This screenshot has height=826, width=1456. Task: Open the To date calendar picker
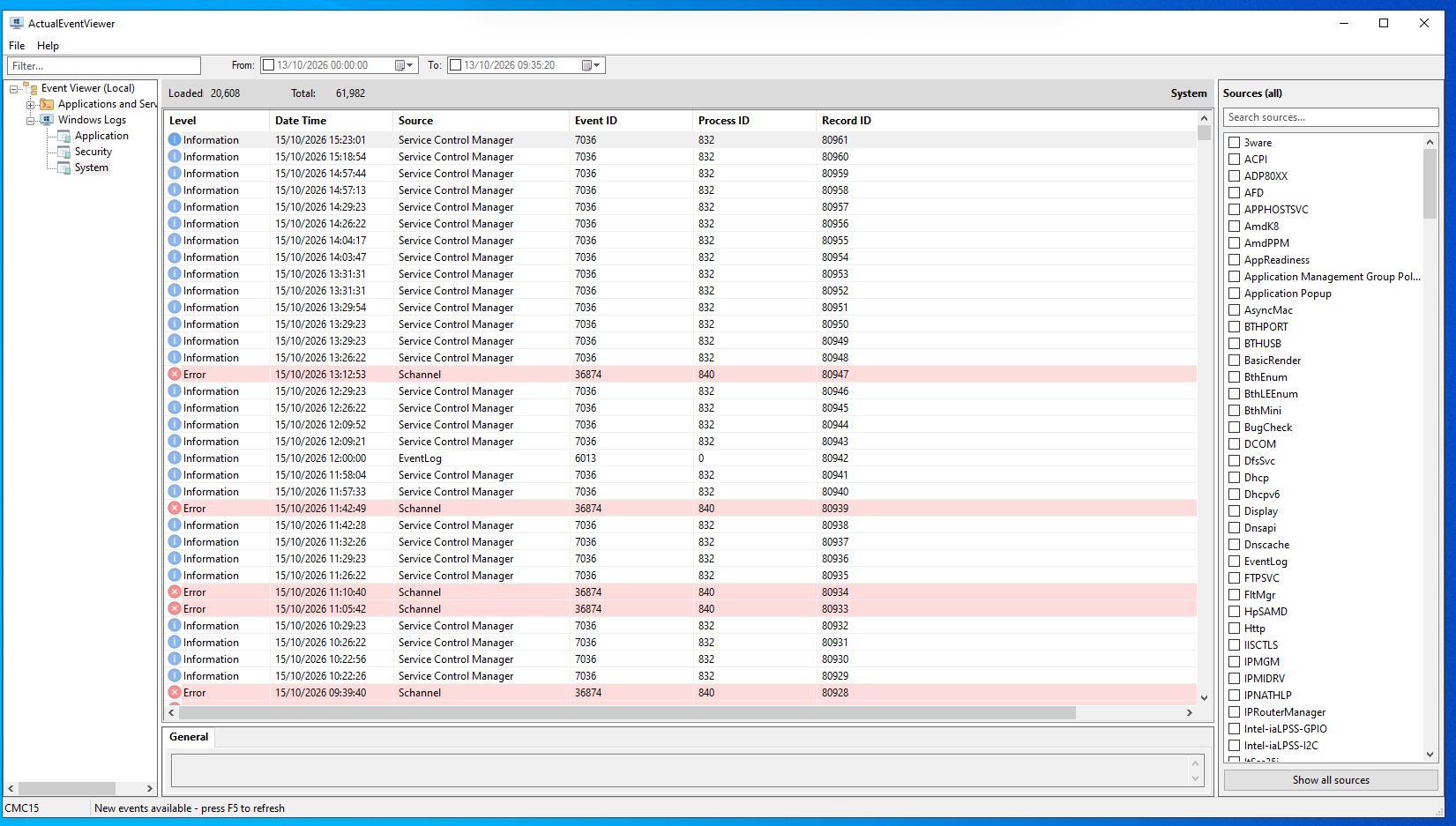pyautogui.click(x=591, y=65)
